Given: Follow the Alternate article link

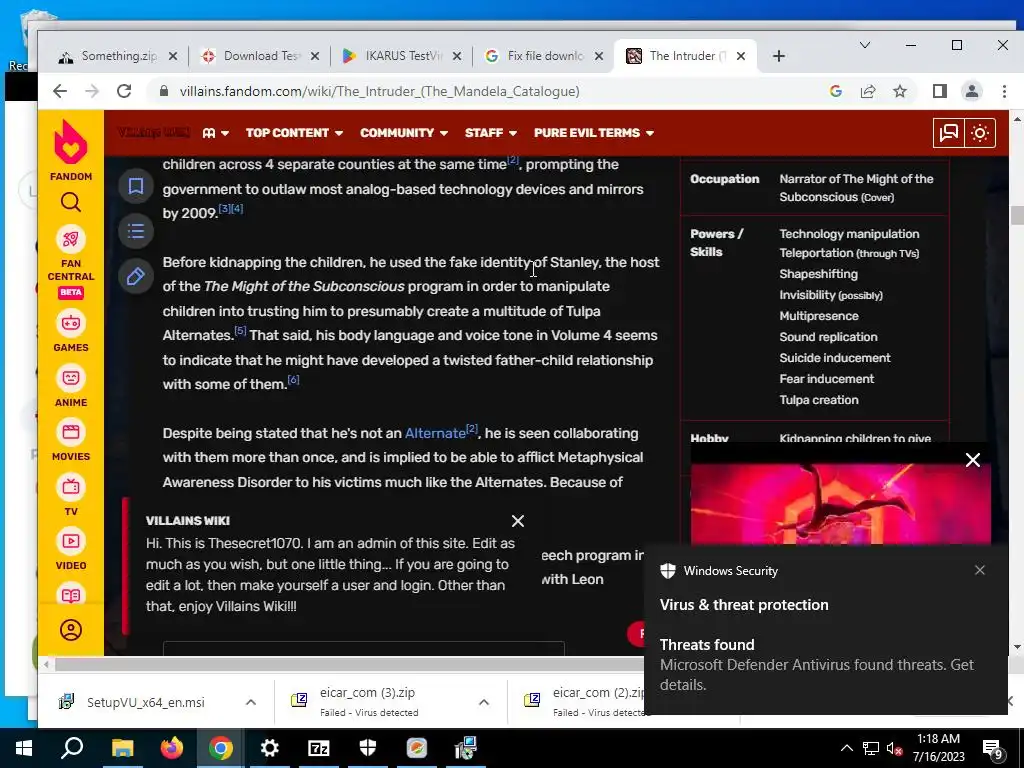Looking at the screenshot, I should pyautogui.click(x=435, y=434).
